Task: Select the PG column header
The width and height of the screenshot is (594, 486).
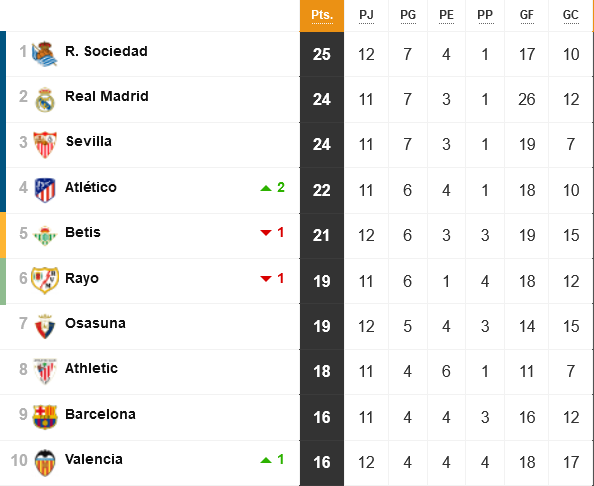Action: coord(408,16)
